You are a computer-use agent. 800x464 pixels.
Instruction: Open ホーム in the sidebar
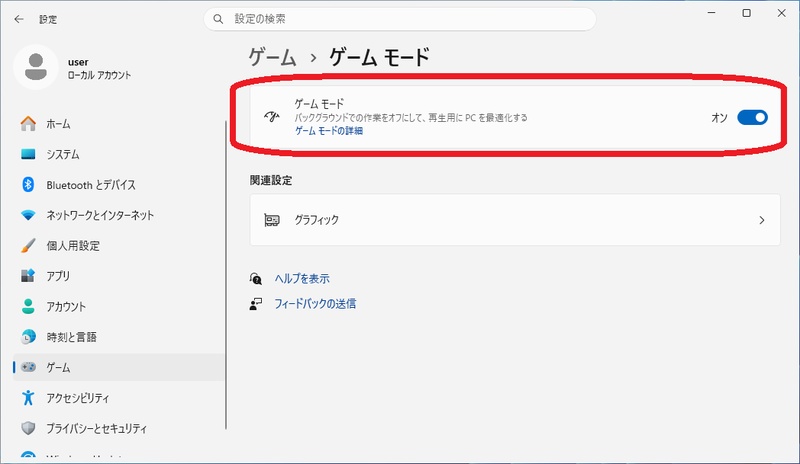point(119,124)
